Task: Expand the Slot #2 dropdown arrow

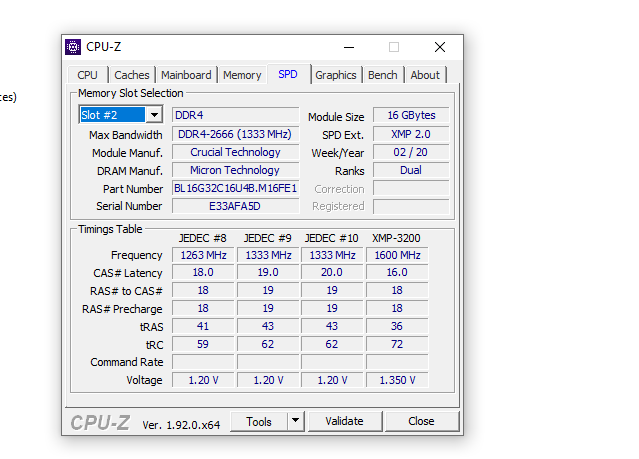Action: tap(154, 115)
